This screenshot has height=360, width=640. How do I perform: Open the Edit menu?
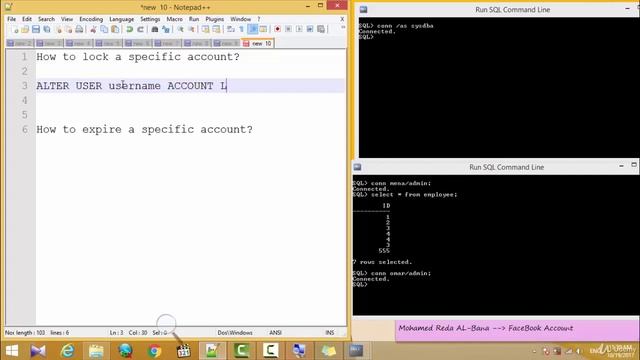point(27,19)
